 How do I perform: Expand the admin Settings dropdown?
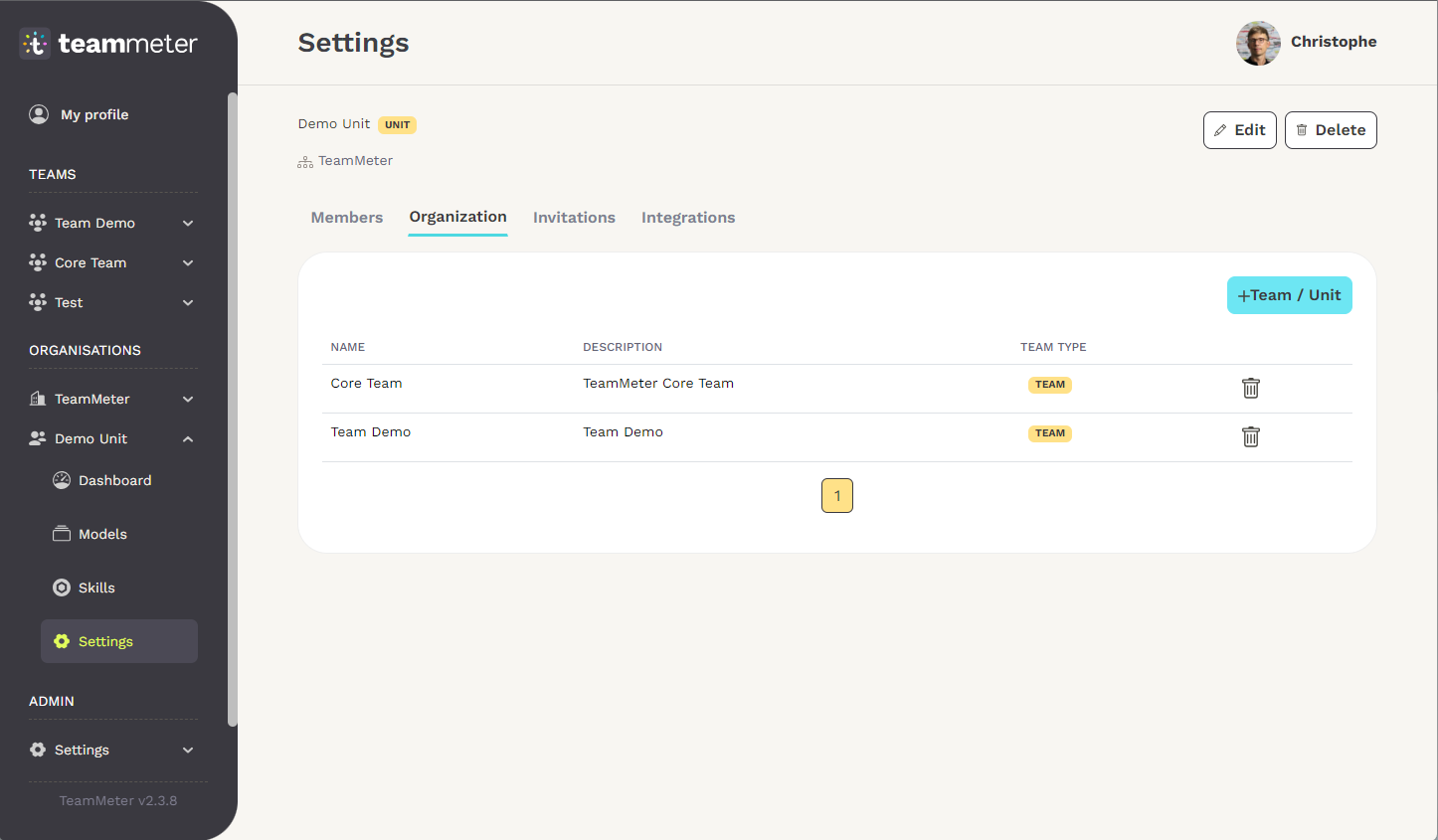coord(188,750)
